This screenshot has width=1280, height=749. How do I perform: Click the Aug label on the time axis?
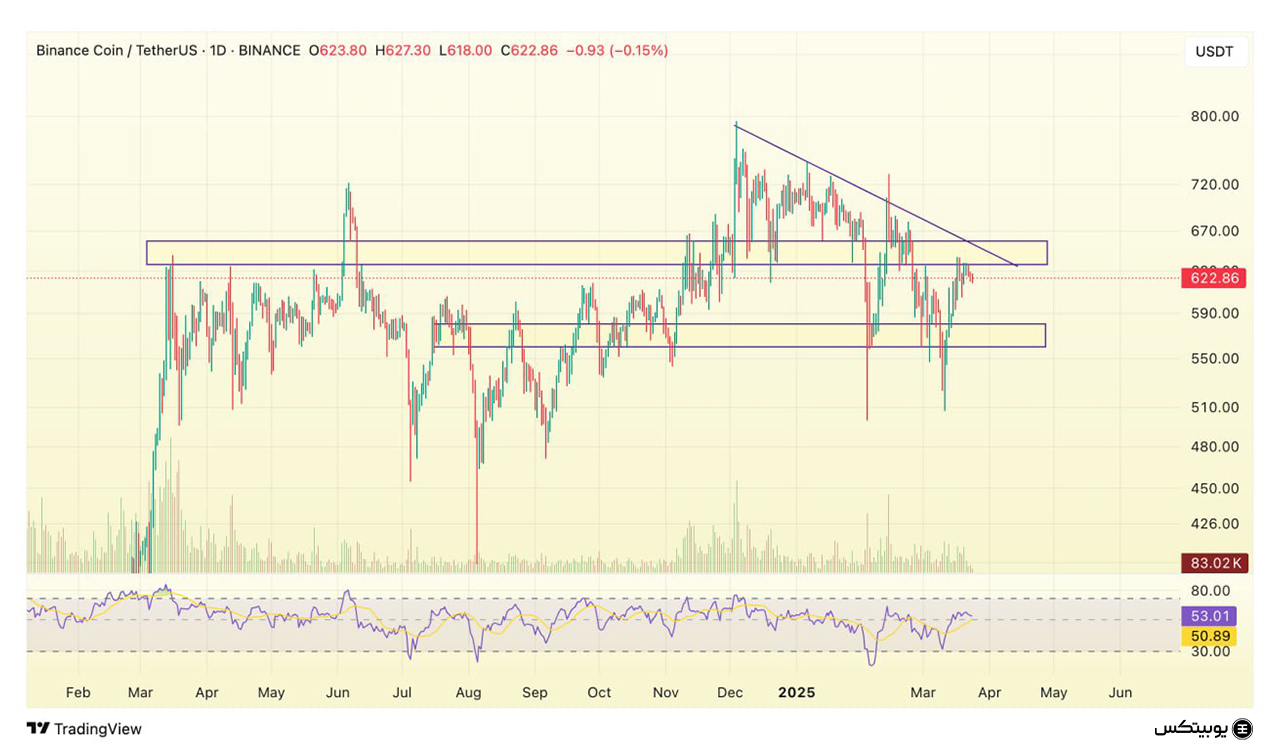click(468, 692)
